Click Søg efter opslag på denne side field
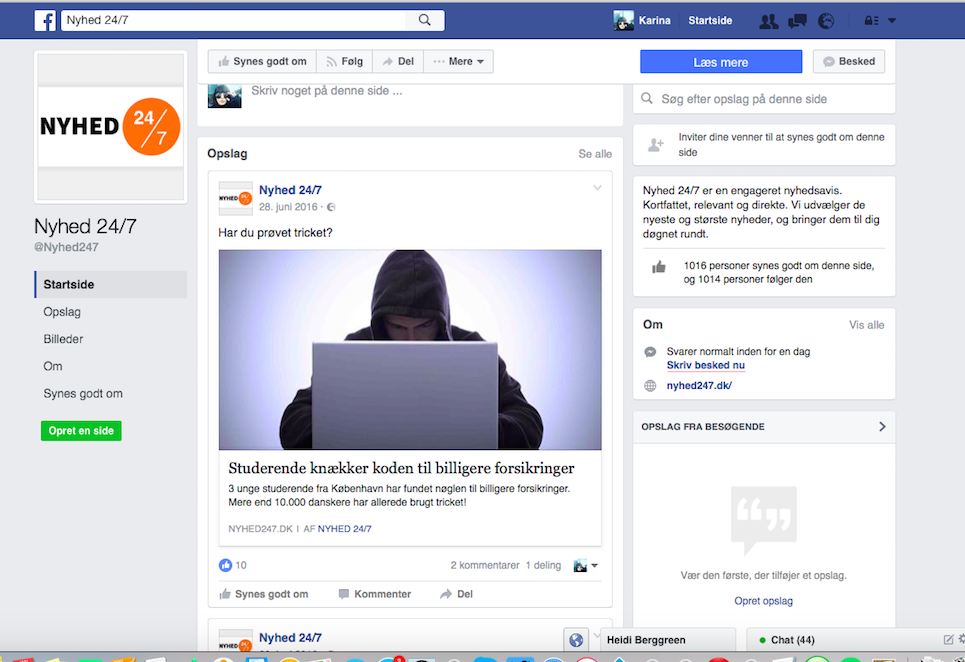Viewport: 965px width, 662px height. coord(764,99)
